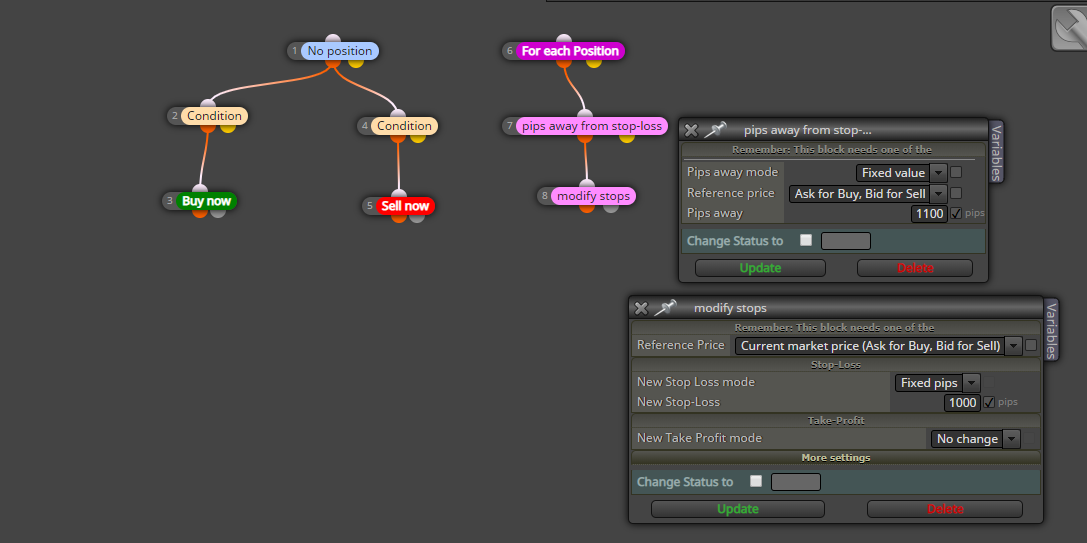Screen dimensions: 1087x543
Task: Click Delete in pips away panel
Action: [915, 268]
